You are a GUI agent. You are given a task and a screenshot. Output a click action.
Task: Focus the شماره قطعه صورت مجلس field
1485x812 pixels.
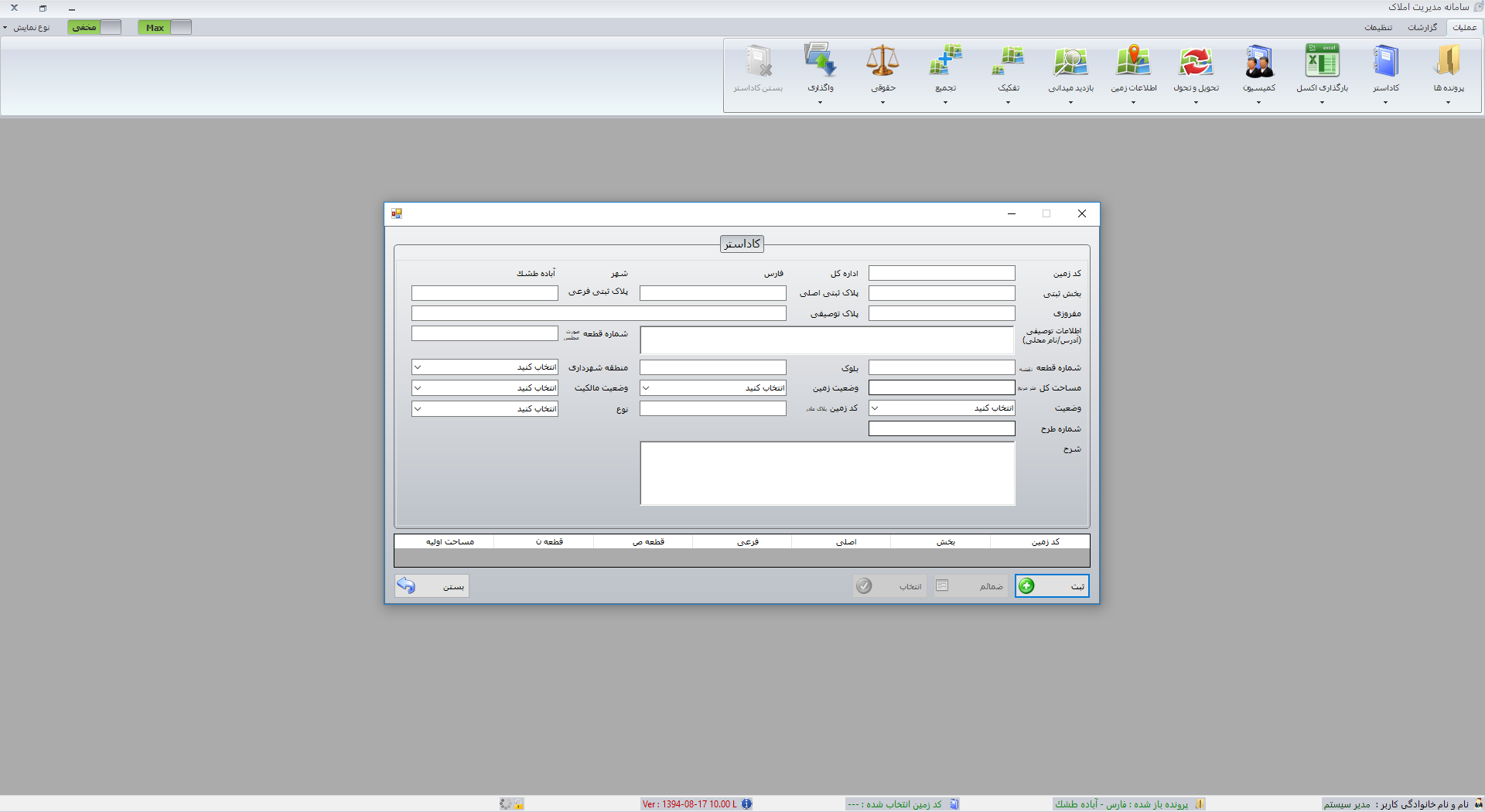485,333
